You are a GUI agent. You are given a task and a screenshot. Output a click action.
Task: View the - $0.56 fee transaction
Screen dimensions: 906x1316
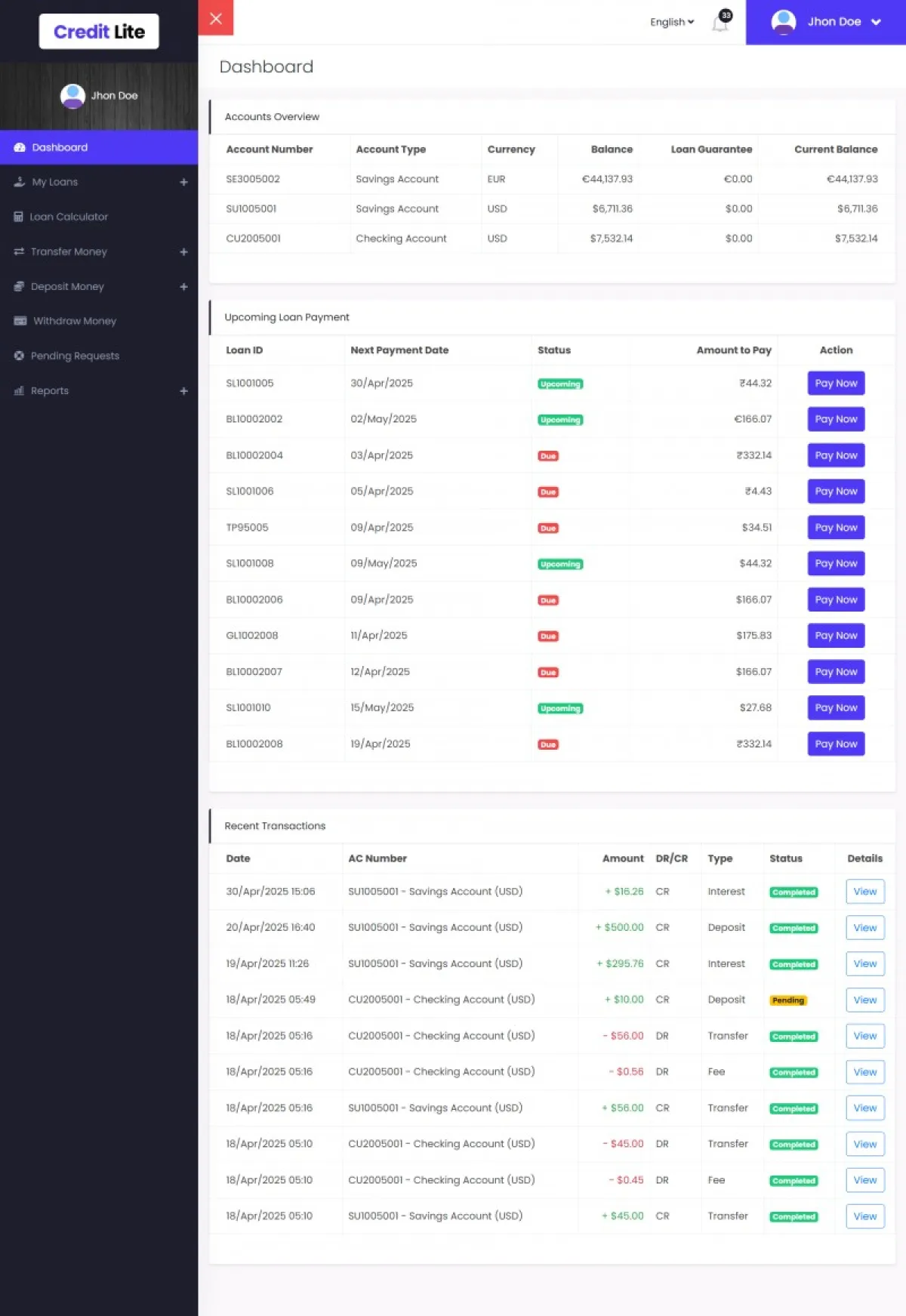click(x=865, y=1072)
